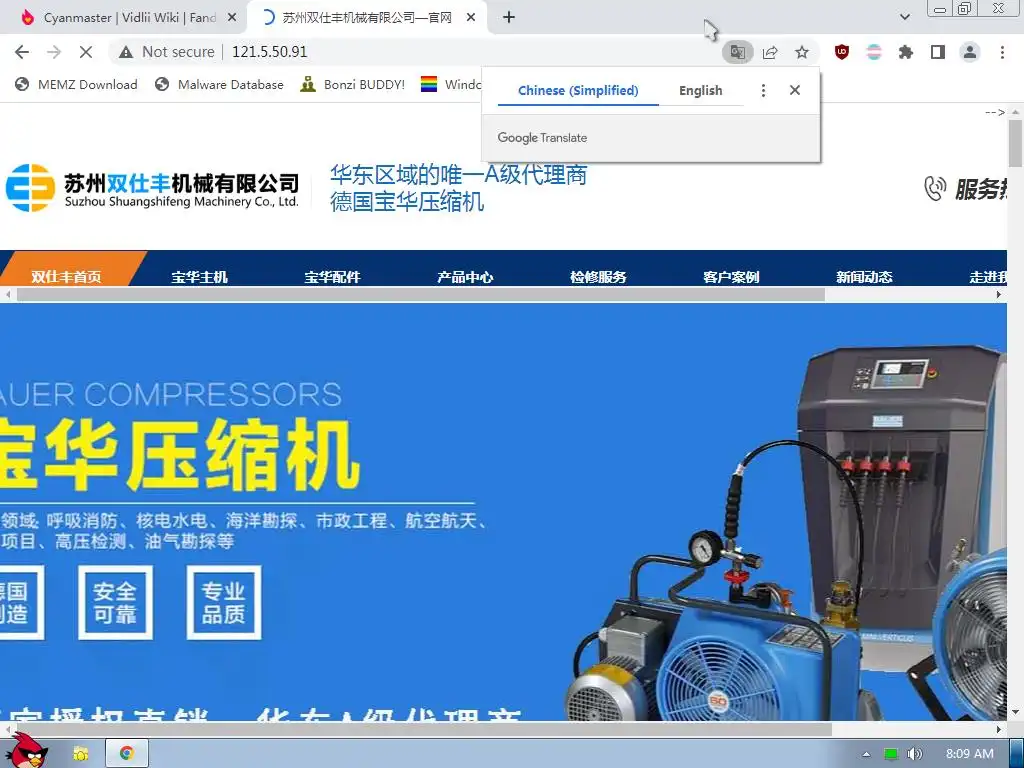
Task: Click the striped pink-blue extension icon
Action: tap(874, 52)
